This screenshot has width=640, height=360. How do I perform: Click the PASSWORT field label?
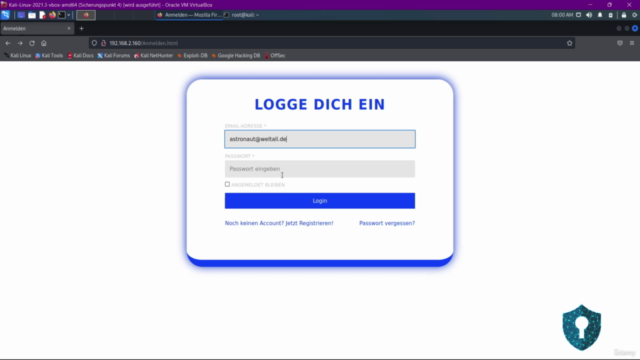coord(240,156)
